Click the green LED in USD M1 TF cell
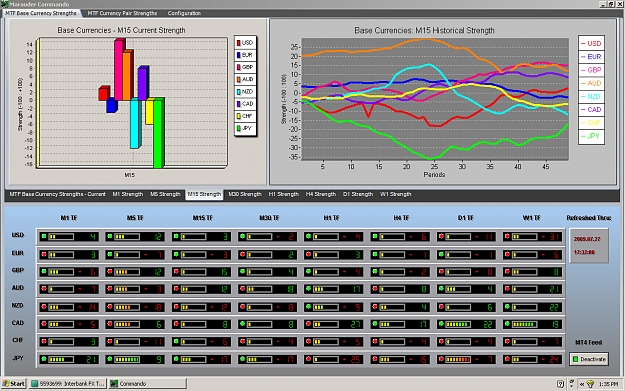This screenshot has height=391, width=625. tap(44, 236)
